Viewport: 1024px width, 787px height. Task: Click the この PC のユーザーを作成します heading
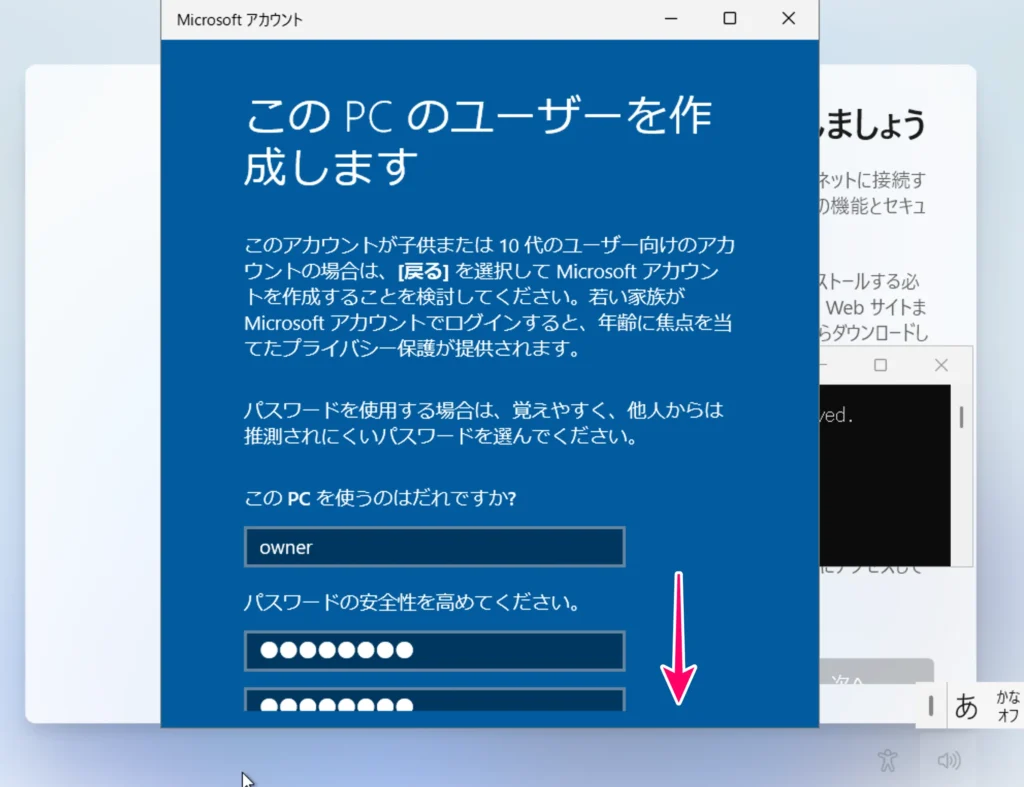[x=478, y=142]
